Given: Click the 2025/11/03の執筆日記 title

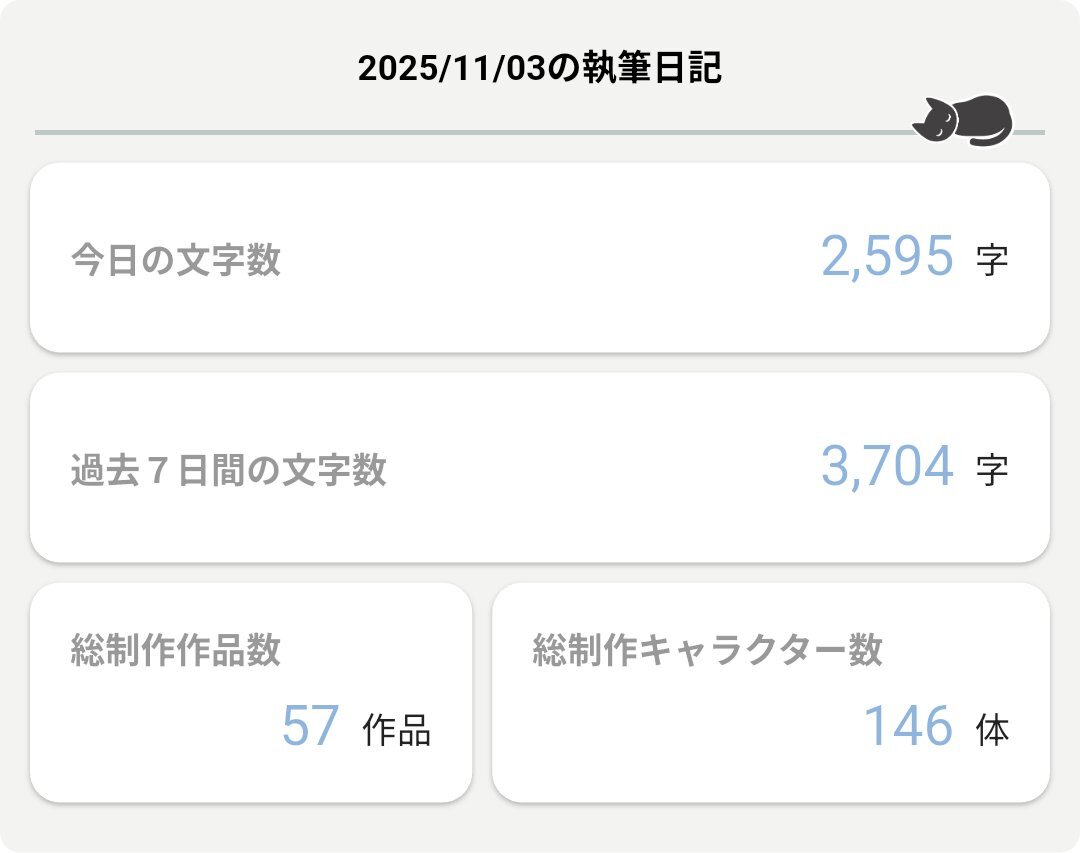Looking at the screenshot, I should pos(540,69).
